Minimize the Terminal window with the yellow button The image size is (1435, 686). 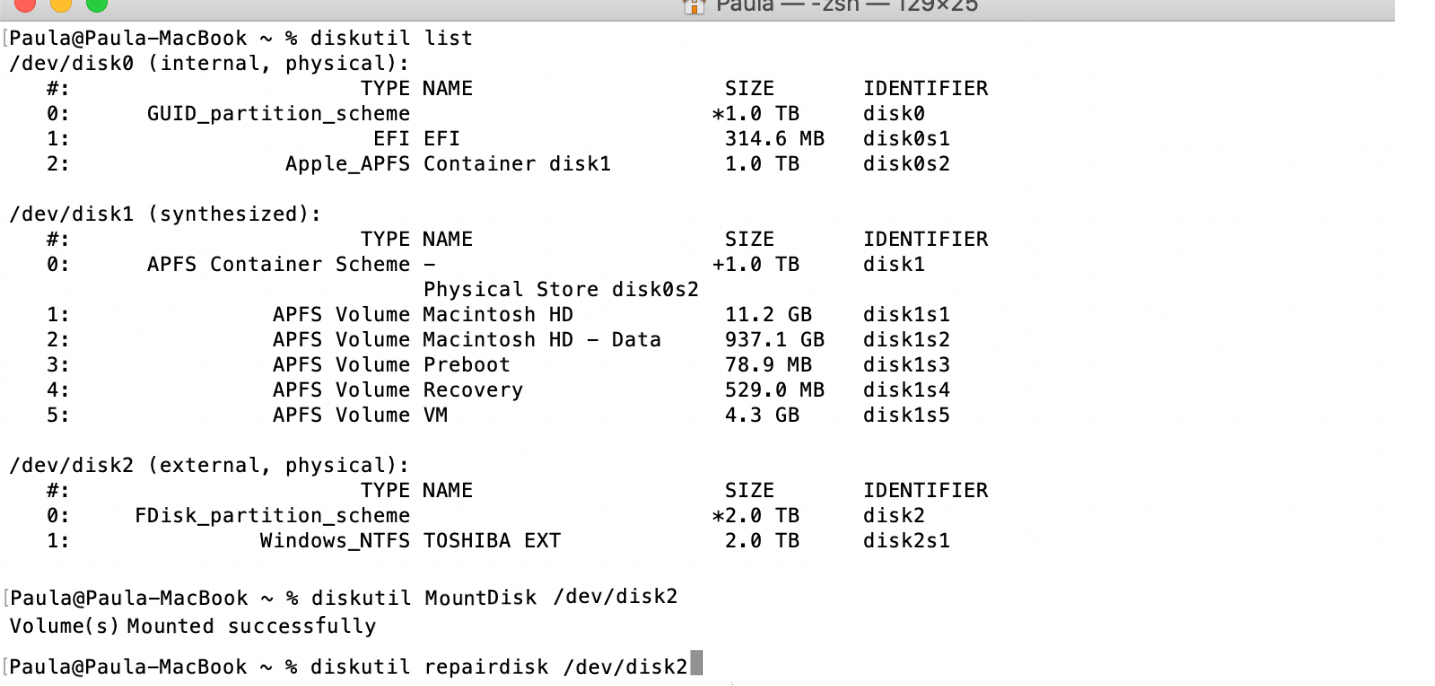[x=59, y=4]
